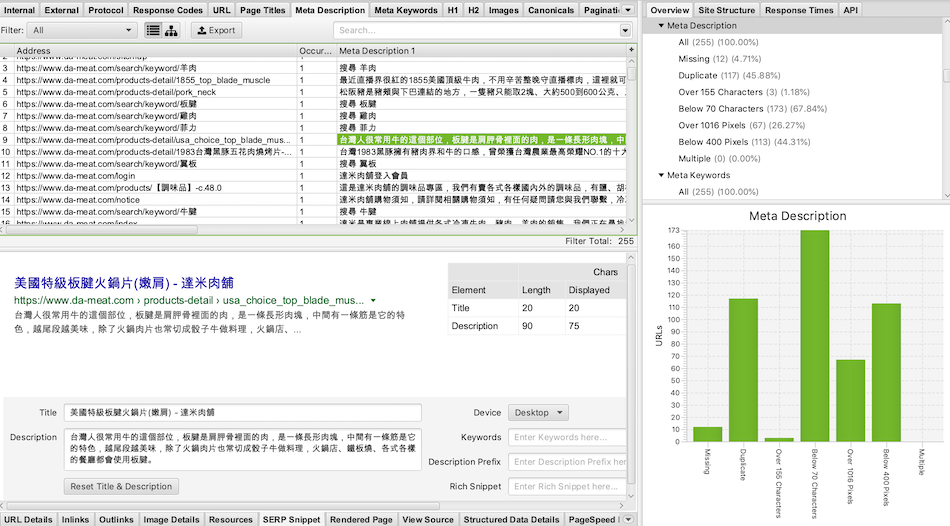Open the bottom tabs overflow arrow
This screenshot has height=526, width=950.
[x=628, y=519]
